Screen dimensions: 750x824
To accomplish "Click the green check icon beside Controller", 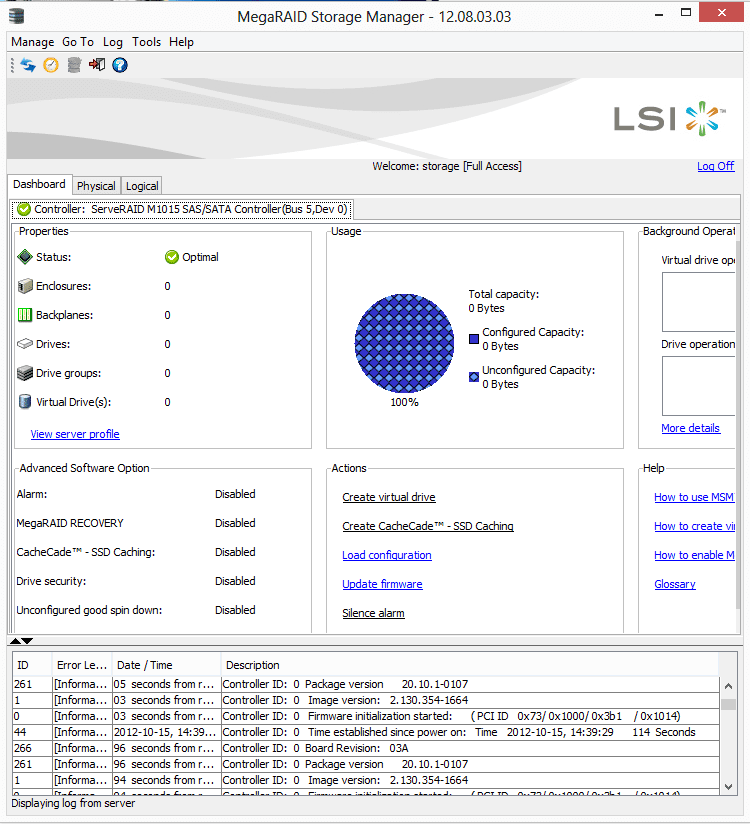I will (x=24, y=209).
